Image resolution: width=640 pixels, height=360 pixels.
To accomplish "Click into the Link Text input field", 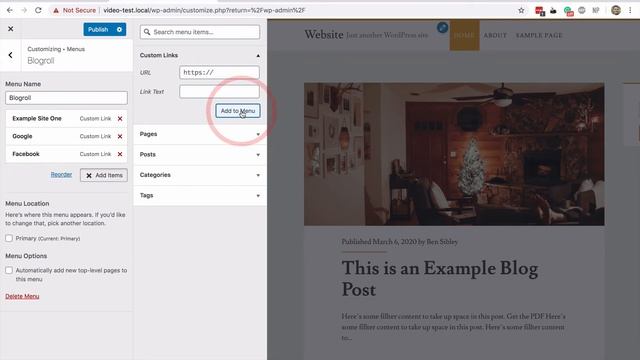I will point(219,91).
